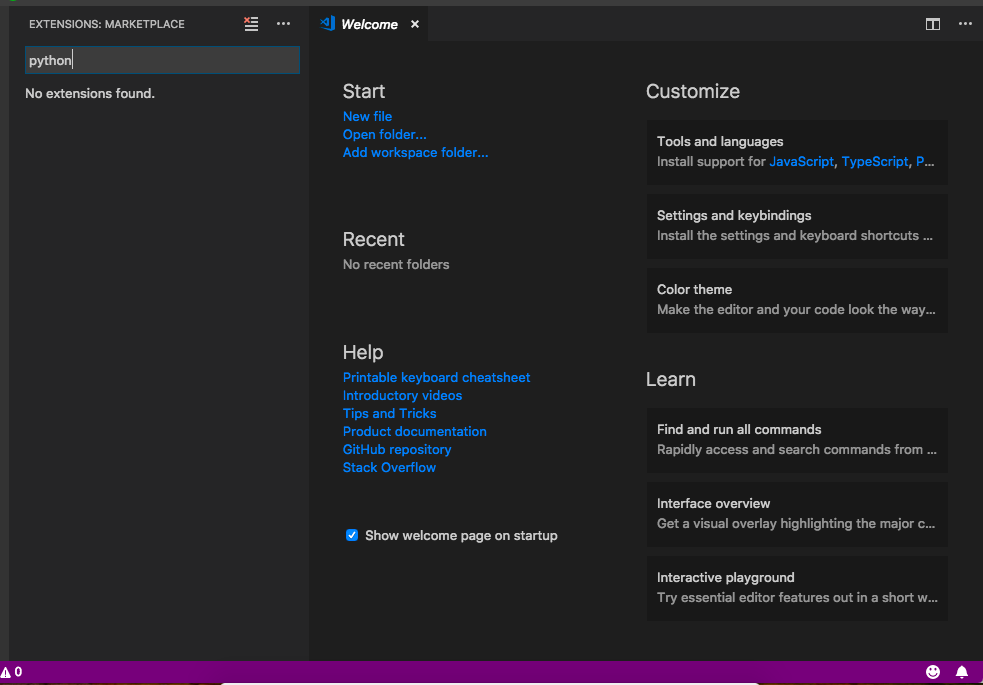Click Add workspace folder...
The image size is (983, 685).
[415, 152]
